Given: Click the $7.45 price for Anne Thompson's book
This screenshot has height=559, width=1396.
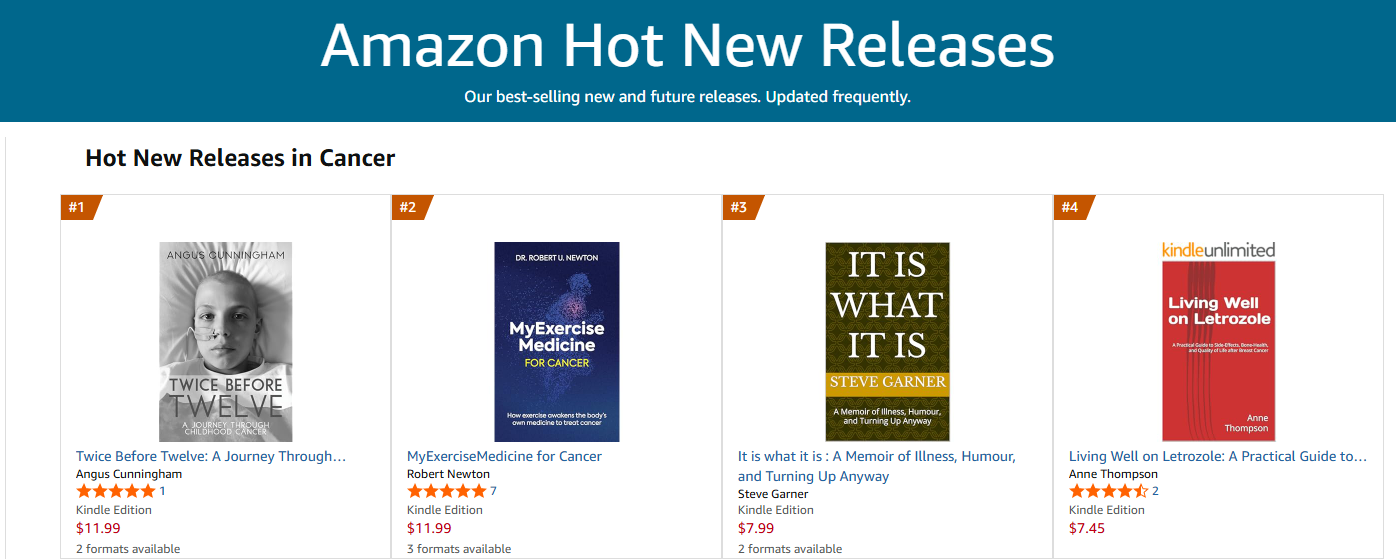Looking at the screenshot, I should 1087,528.
